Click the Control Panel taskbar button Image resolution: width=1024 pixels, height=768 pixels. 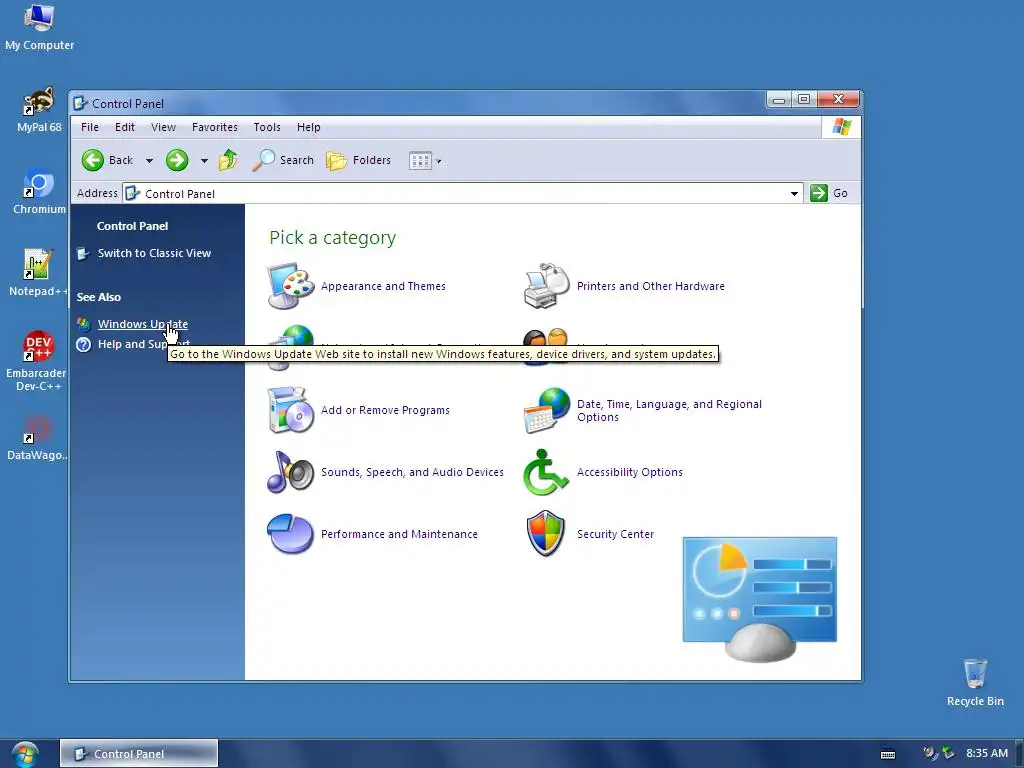pos(139,754)
